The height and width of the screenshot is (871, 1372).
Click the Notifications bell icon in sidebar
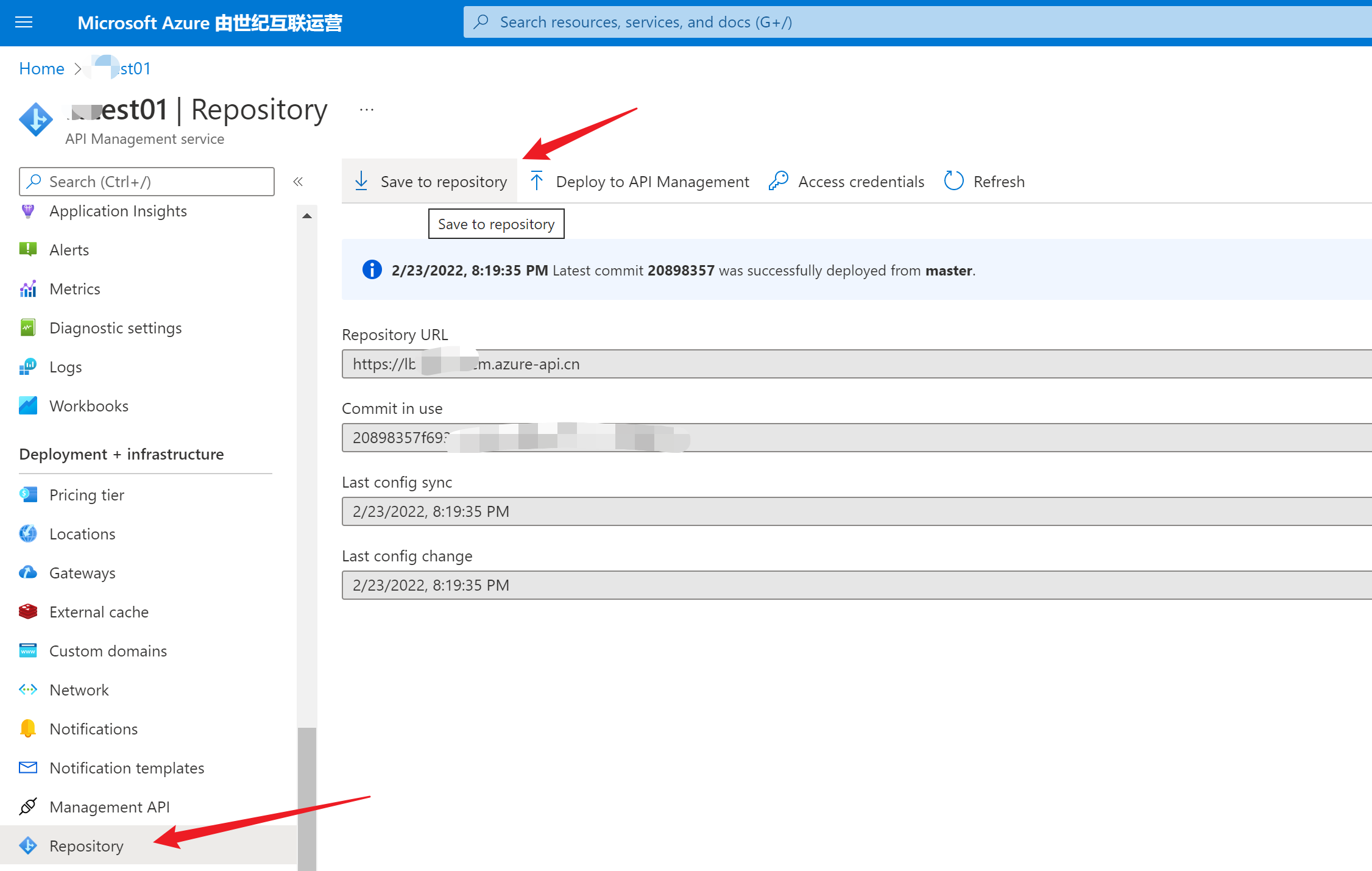tap(28, 729)
